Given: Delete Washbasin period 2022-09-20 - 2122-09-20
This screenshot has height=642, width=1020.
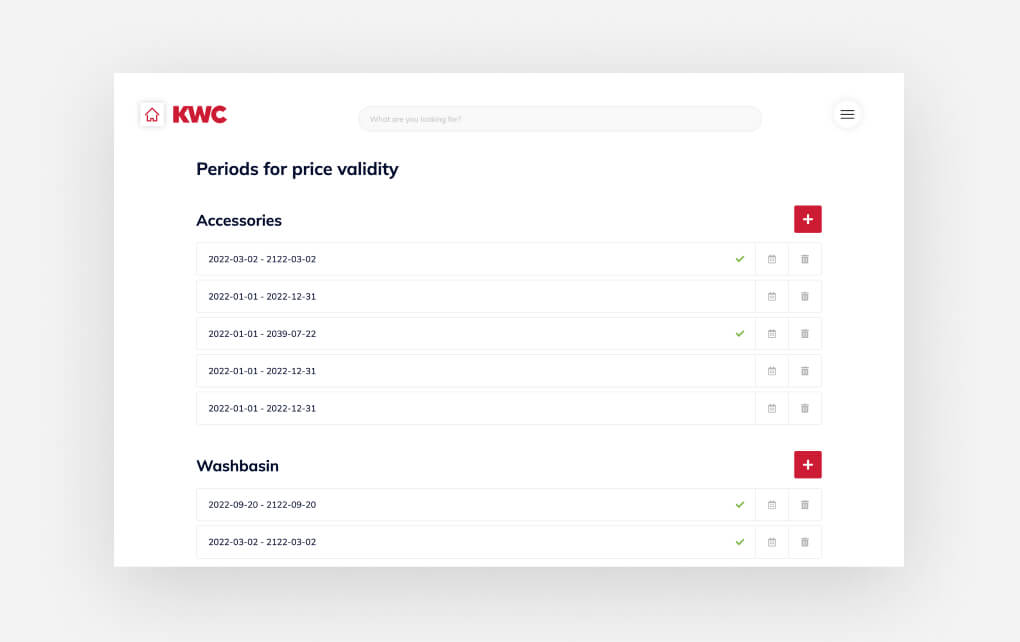Looking at the screenshot, I should [x=805, y=505].
